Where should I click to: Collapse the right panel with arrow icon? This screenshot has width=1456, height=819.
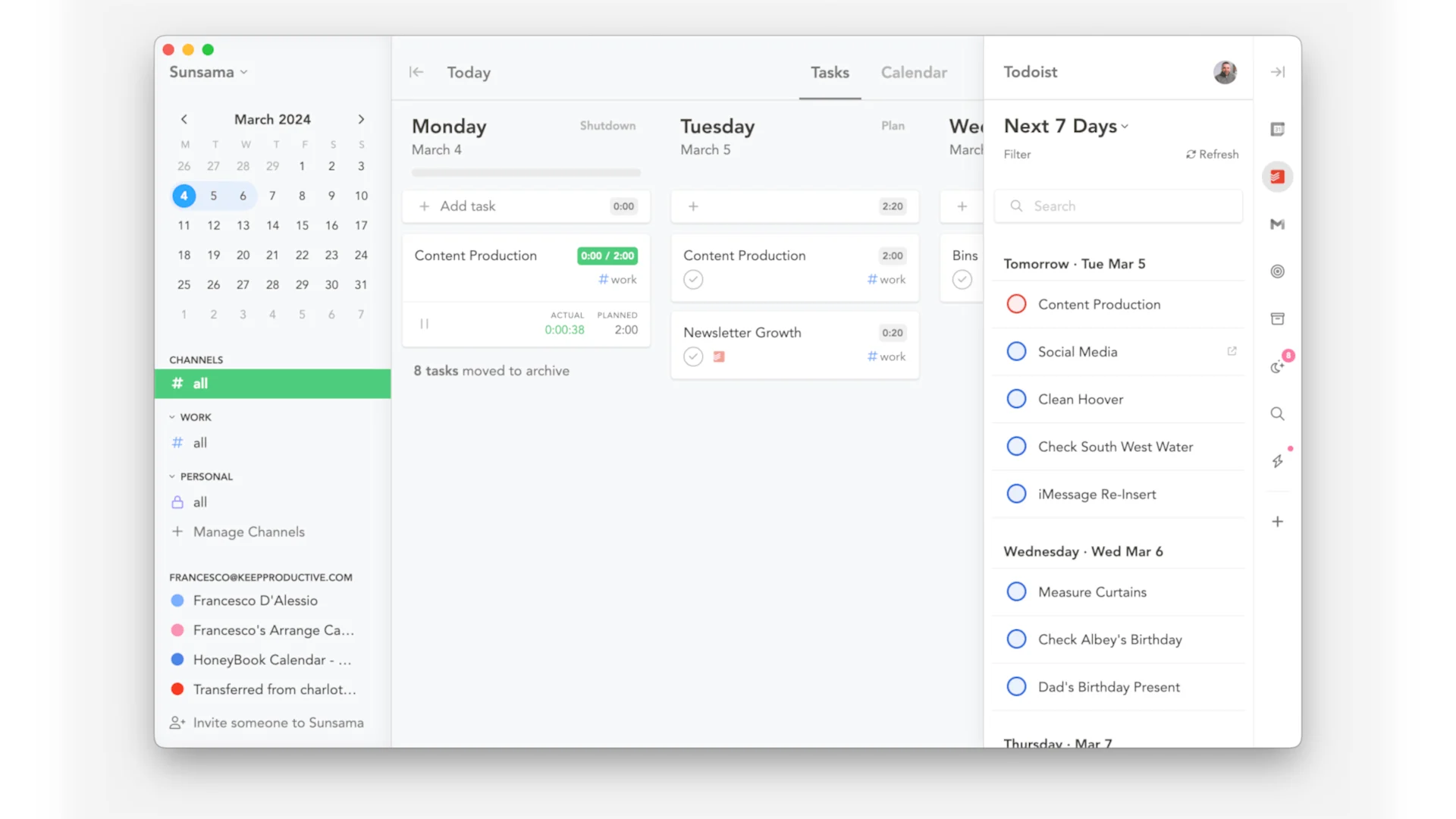(x=1278, y=72)
